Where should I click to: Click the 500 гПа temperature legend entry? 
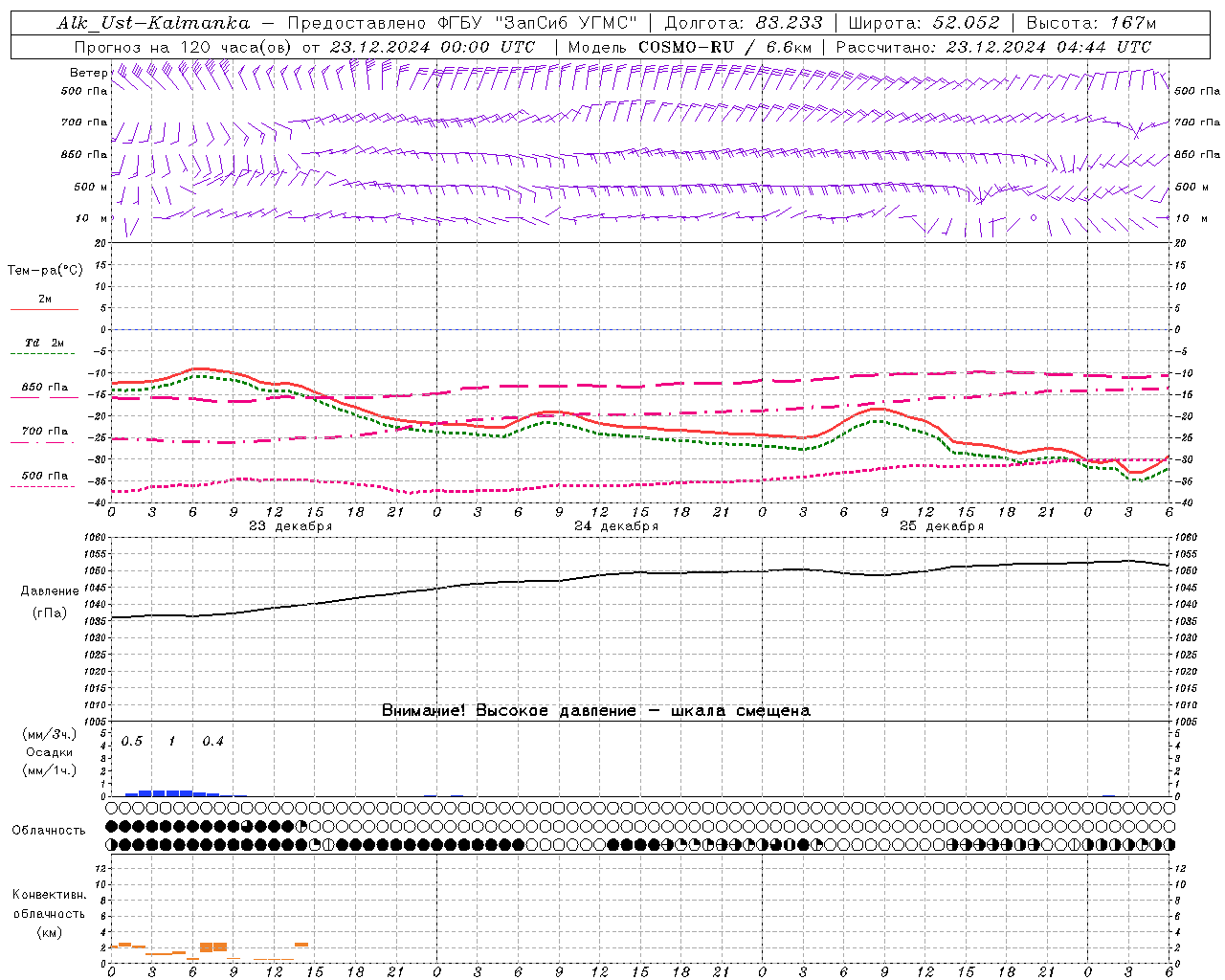45,476
